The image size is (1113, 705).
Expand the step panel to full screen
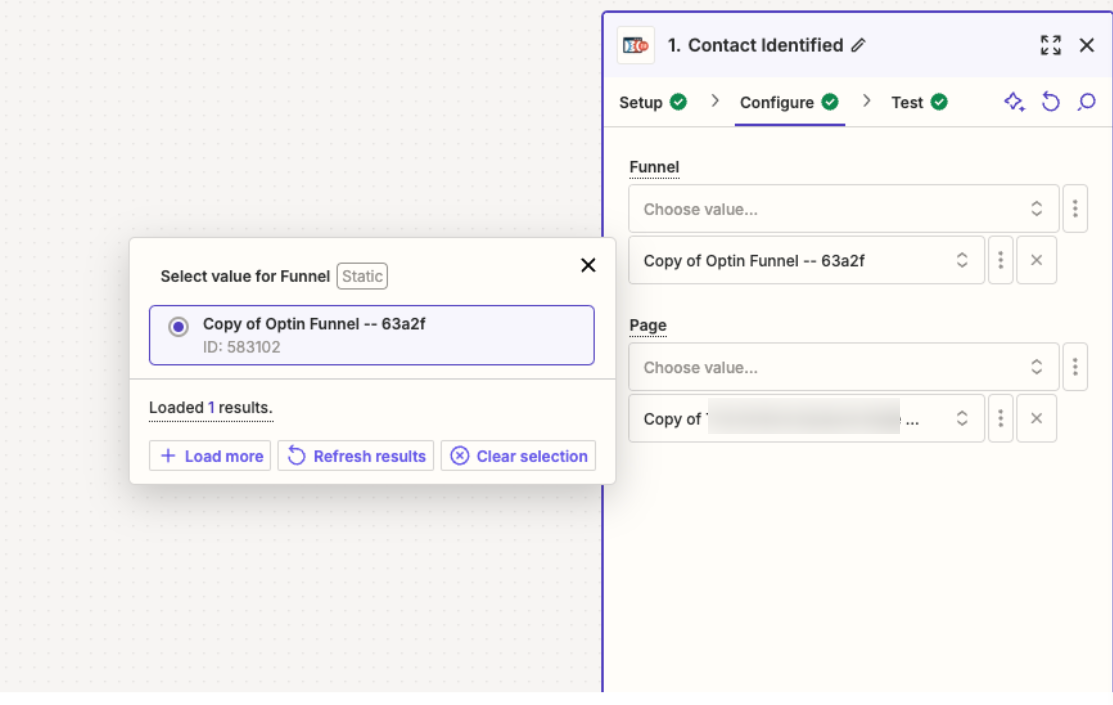click(x=1050, y=46)
